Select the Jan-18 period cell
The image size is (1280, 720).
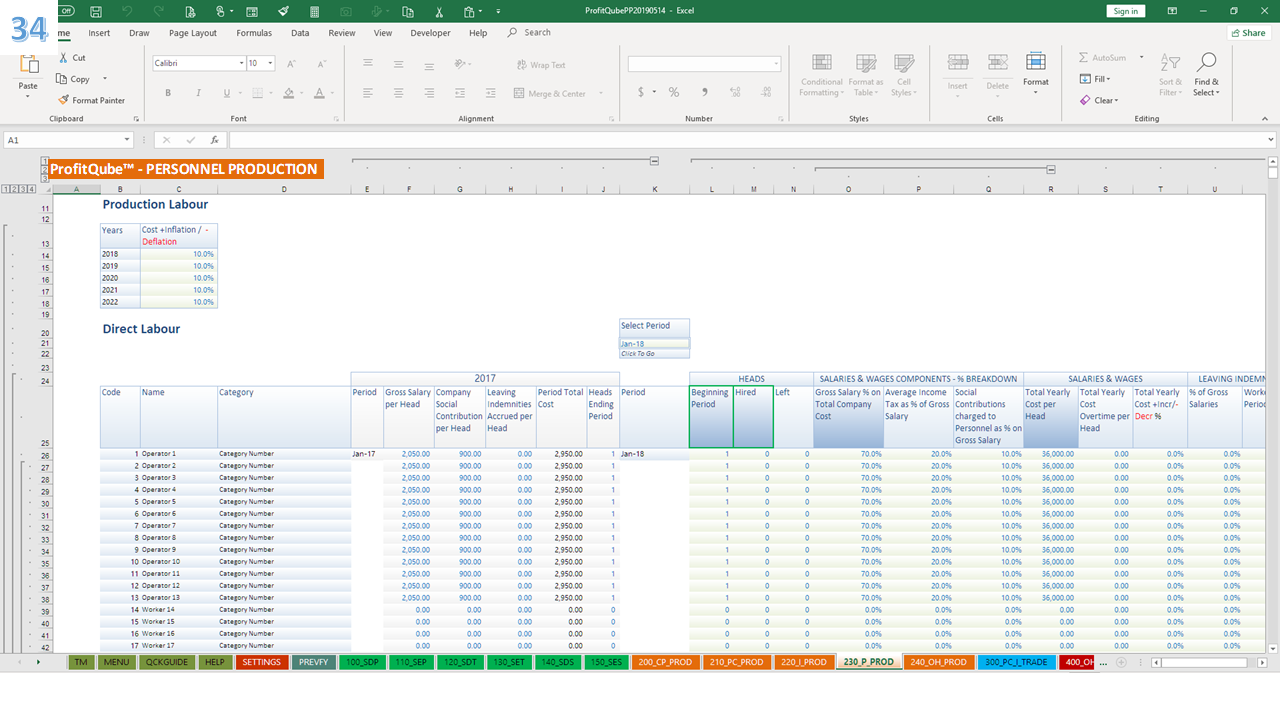[x=654, y=344]
